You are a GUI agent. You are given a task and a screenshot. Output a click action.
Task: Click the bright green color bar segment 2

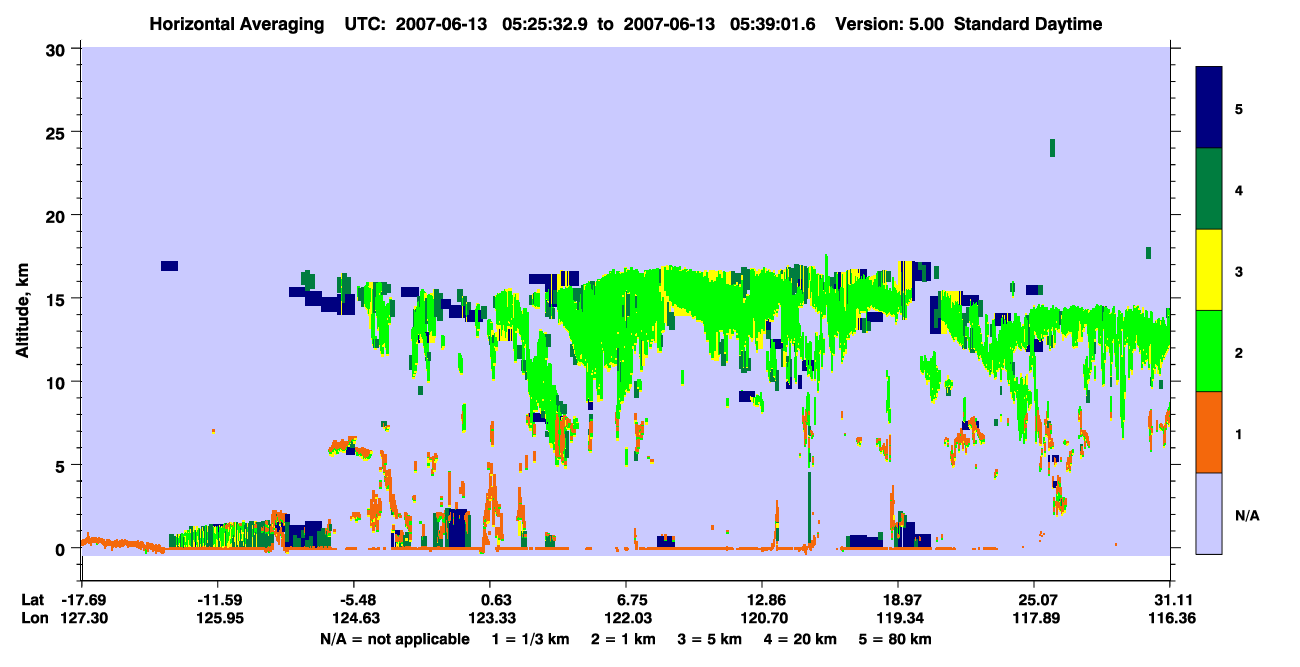(x=1209, y=350)
